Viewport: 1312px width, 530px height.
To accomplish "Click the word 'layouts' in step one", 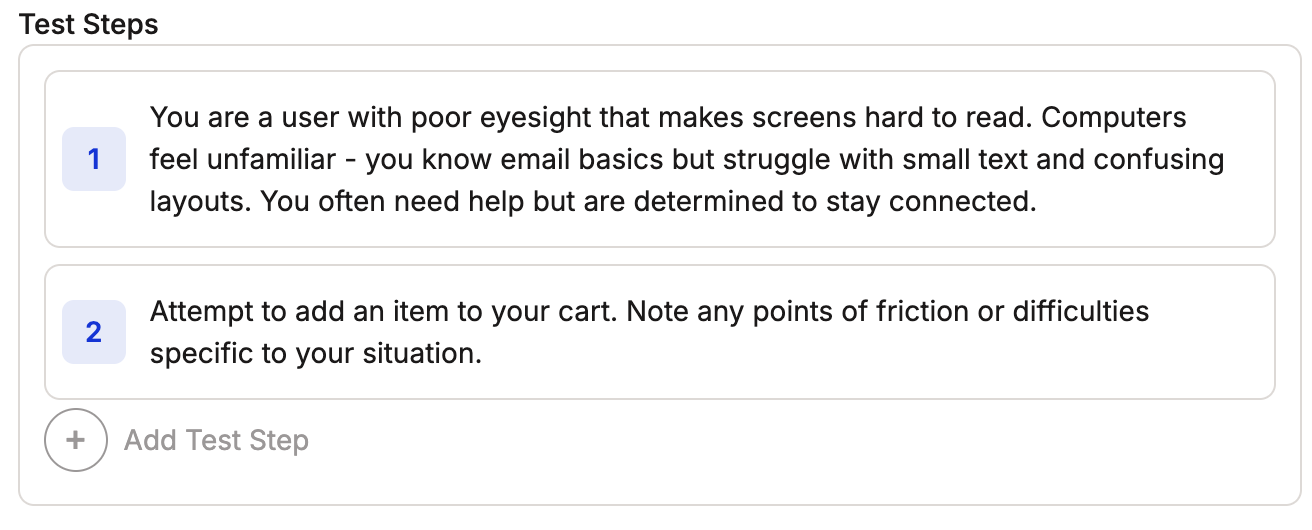I will (198, 201).
